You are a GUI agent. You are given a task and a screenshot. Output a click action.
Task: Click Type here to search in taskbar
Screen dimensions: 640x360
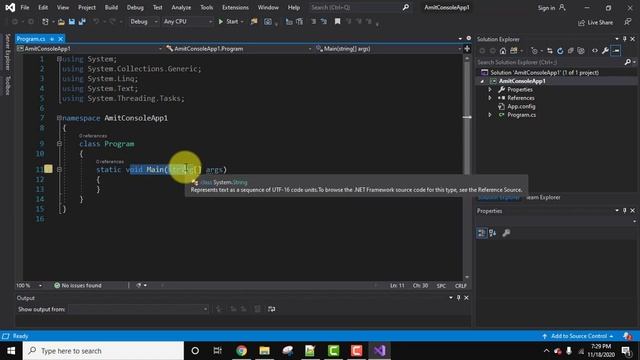click(103, 351)
